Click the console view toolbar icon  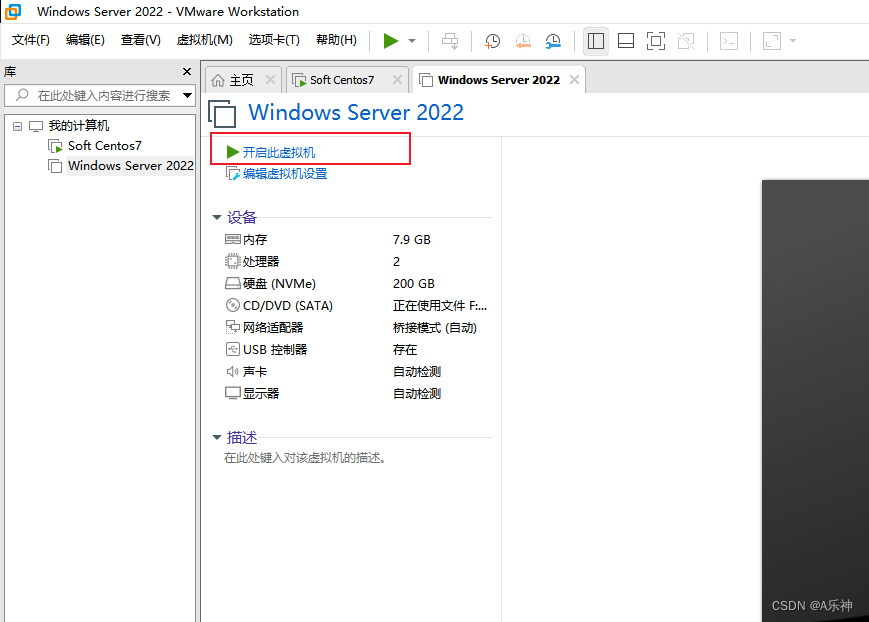click(729, 40)
